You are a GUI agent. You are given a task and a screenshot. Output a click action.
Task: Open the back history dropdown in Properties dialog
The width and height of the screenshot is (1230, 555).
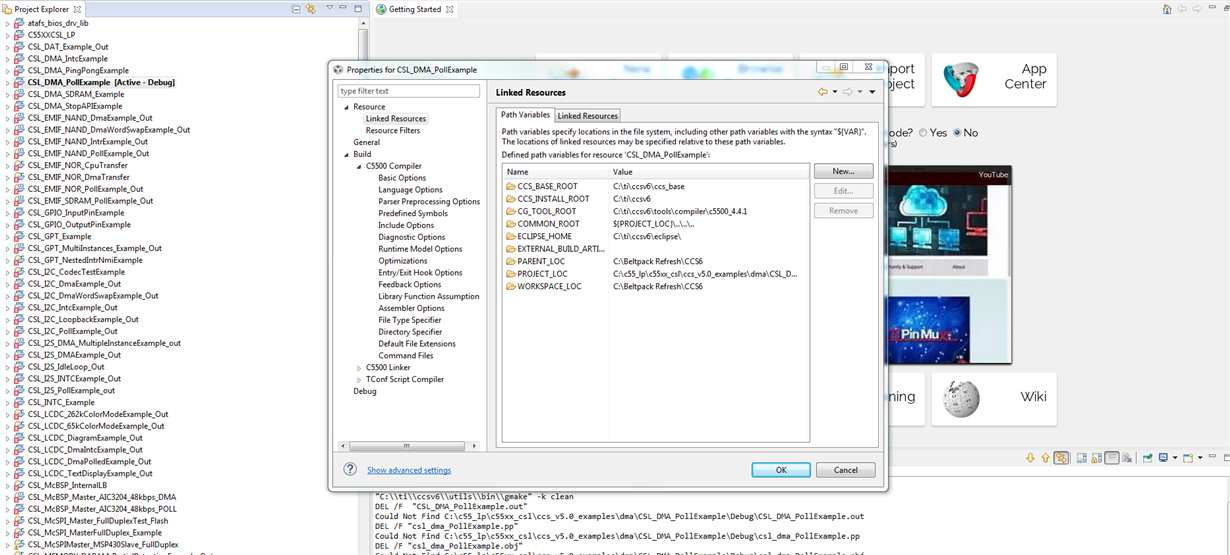pos(835,92)
